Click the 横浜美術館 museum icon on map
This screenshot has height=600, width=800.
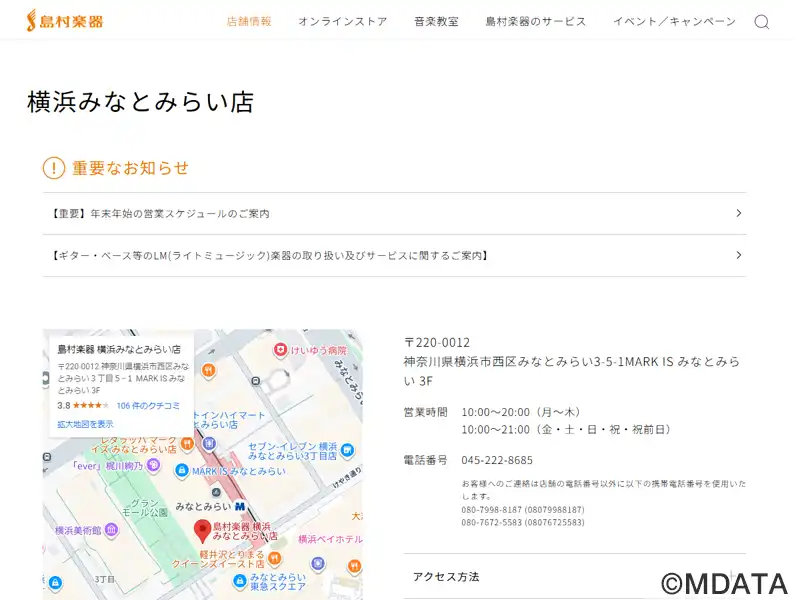(111, 530)
